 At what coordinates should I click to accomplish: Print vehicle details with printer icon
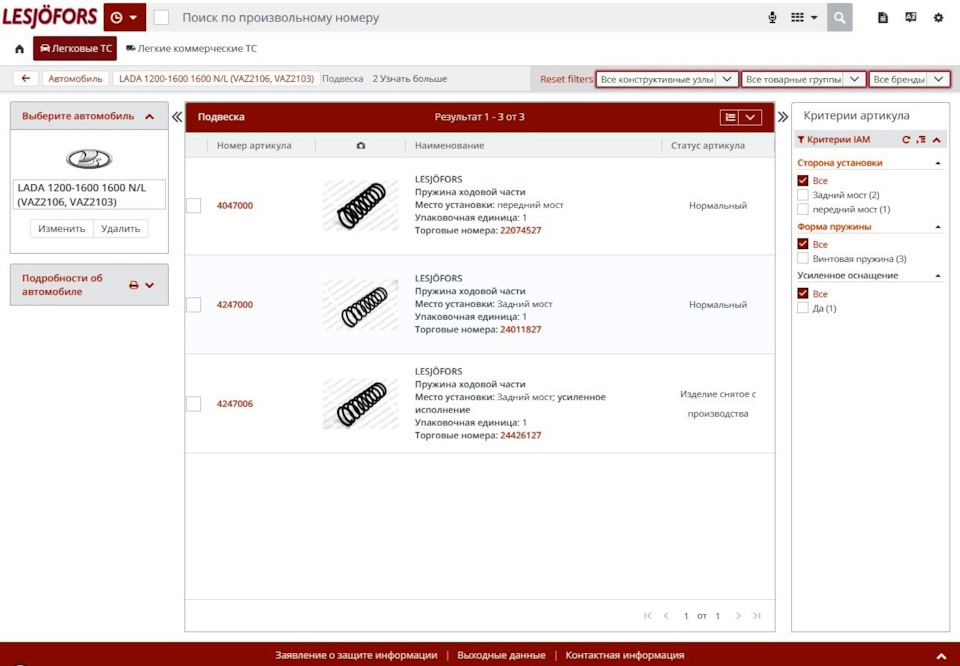[x=133, y=285]
